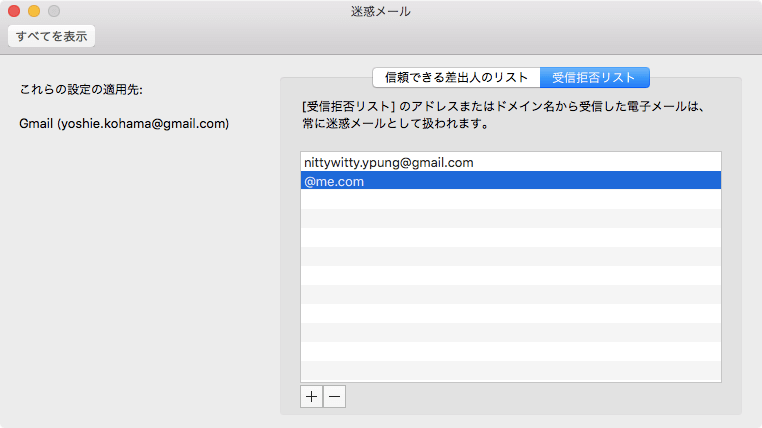The image size is (762, 428).
Task: Click the gray zoom button in the title bar
Action: coord(54,11)
